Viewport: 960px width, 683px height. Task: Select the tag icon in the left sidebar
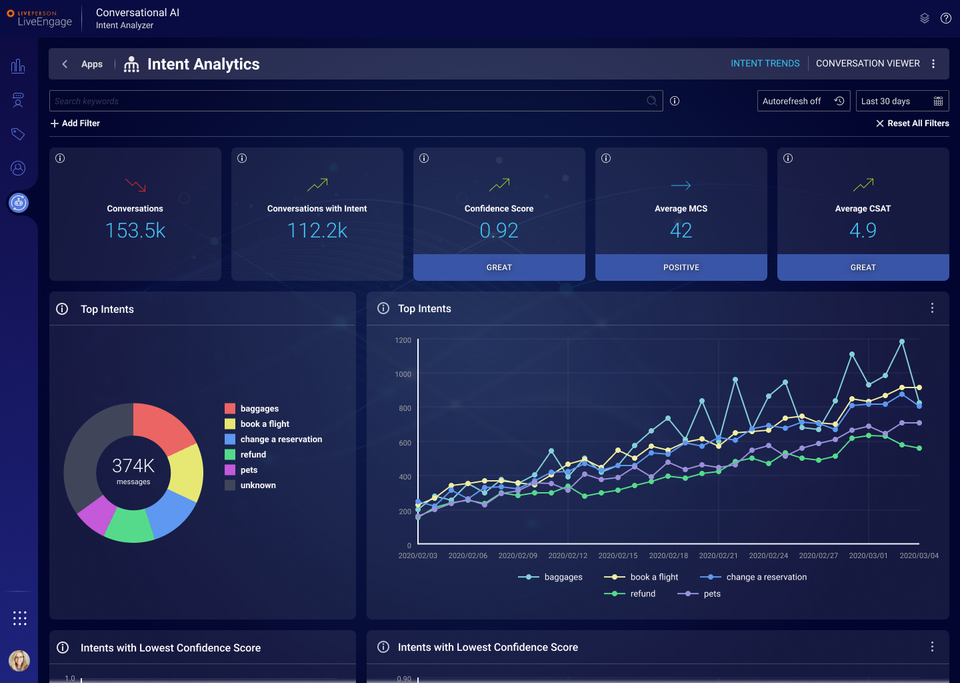point(18,134)
